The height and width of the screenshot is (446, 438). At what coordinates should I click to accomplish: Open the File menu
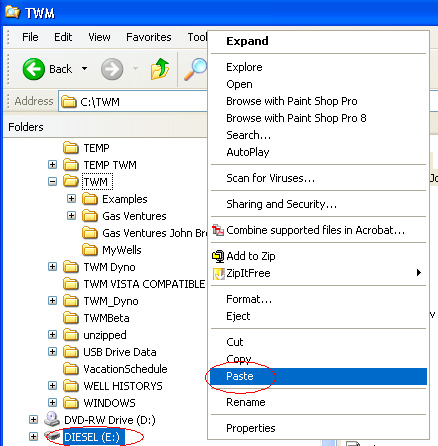(x=30, y=37)
